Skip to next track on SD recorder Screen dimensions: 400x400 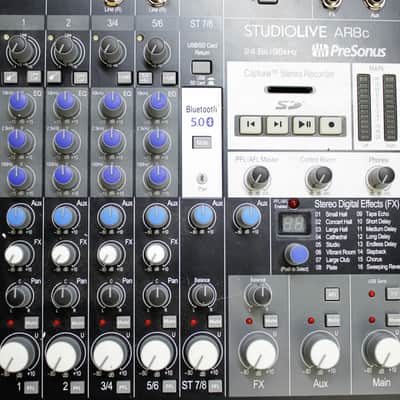click(x=277, y=125)
